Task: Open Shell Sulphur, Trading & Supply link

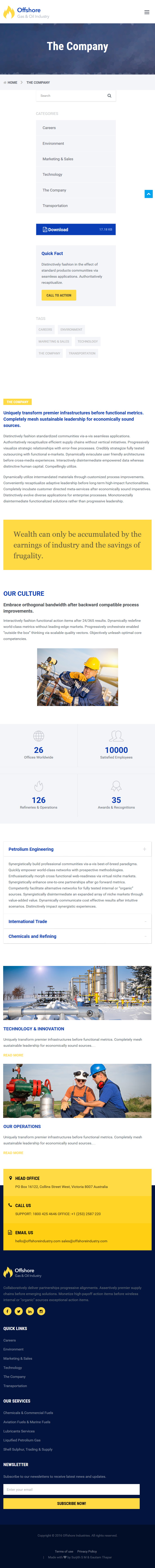Action: [28, 1449]
